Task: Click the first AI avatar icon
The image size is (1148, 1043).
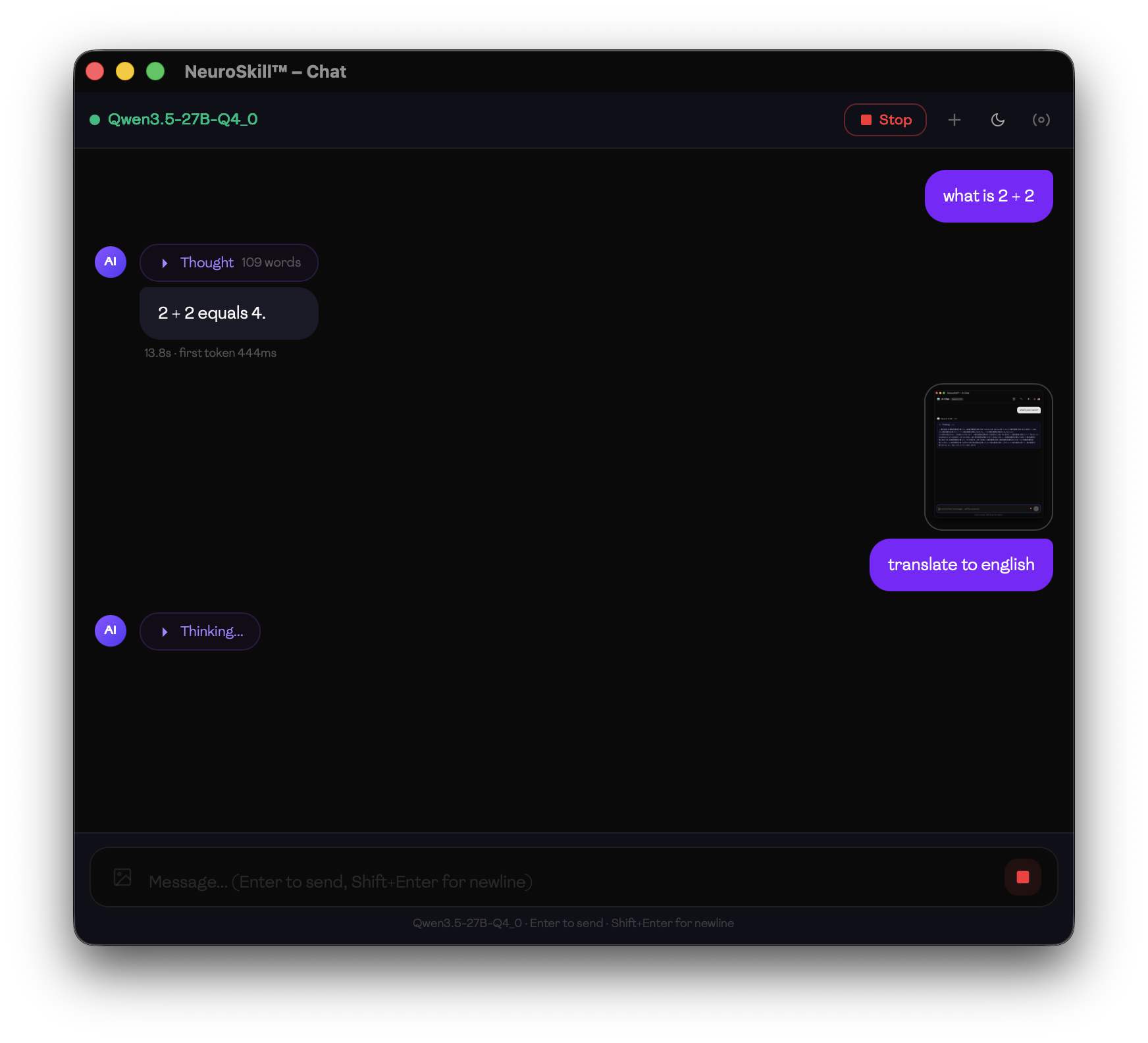Action: 111,262
